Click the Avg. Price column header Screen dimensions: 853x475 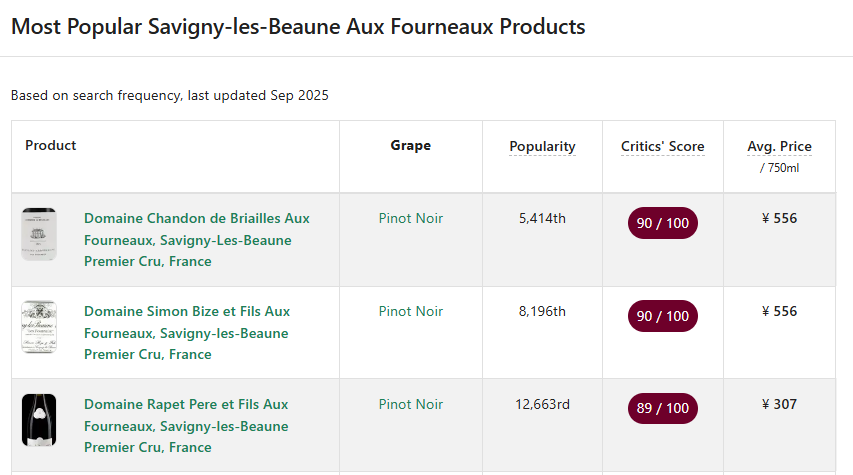(779, 147)
